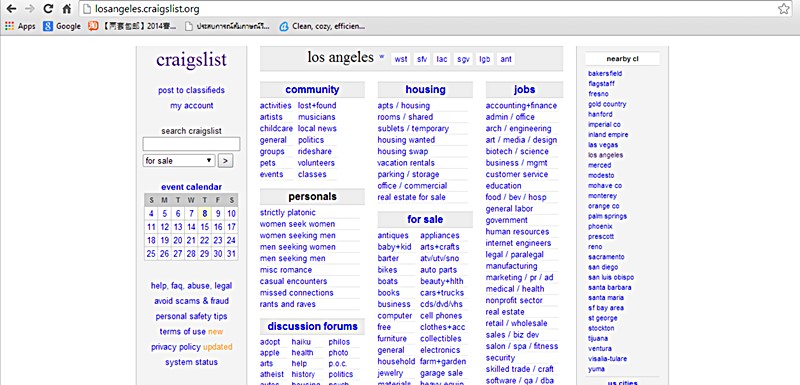Open 'san diego' nearby city link
The height and width of the screenshot is (385, 800).
pyautogui.click(x=603, y=267)
